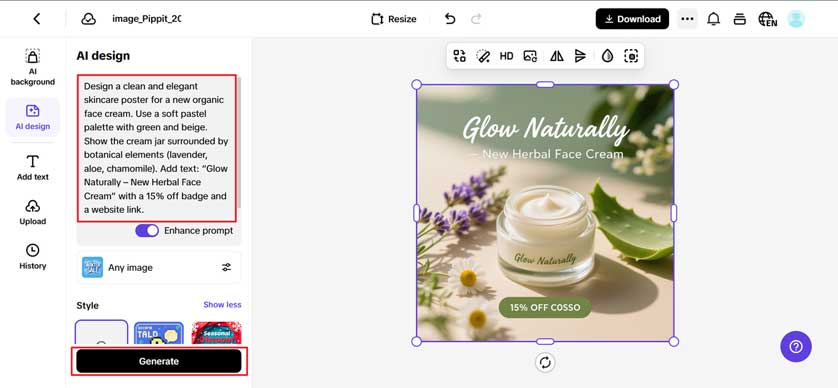Change language via globe EN icon
Screen dimensions: 838x388
(x=767, y=19)
